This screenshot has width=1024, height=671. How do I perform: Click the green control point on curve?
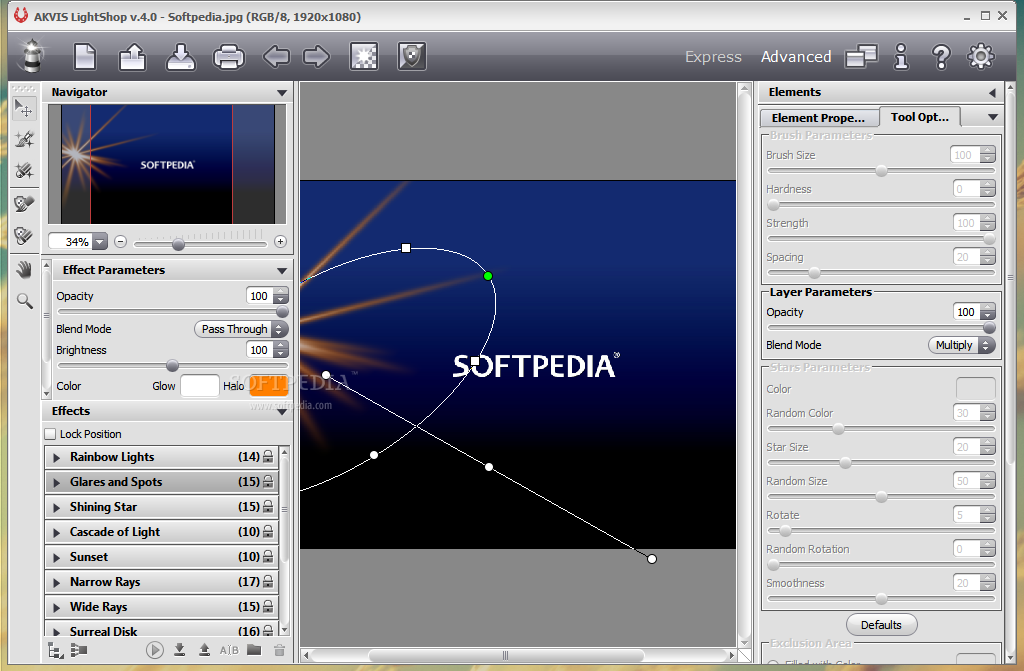point(488,276)
